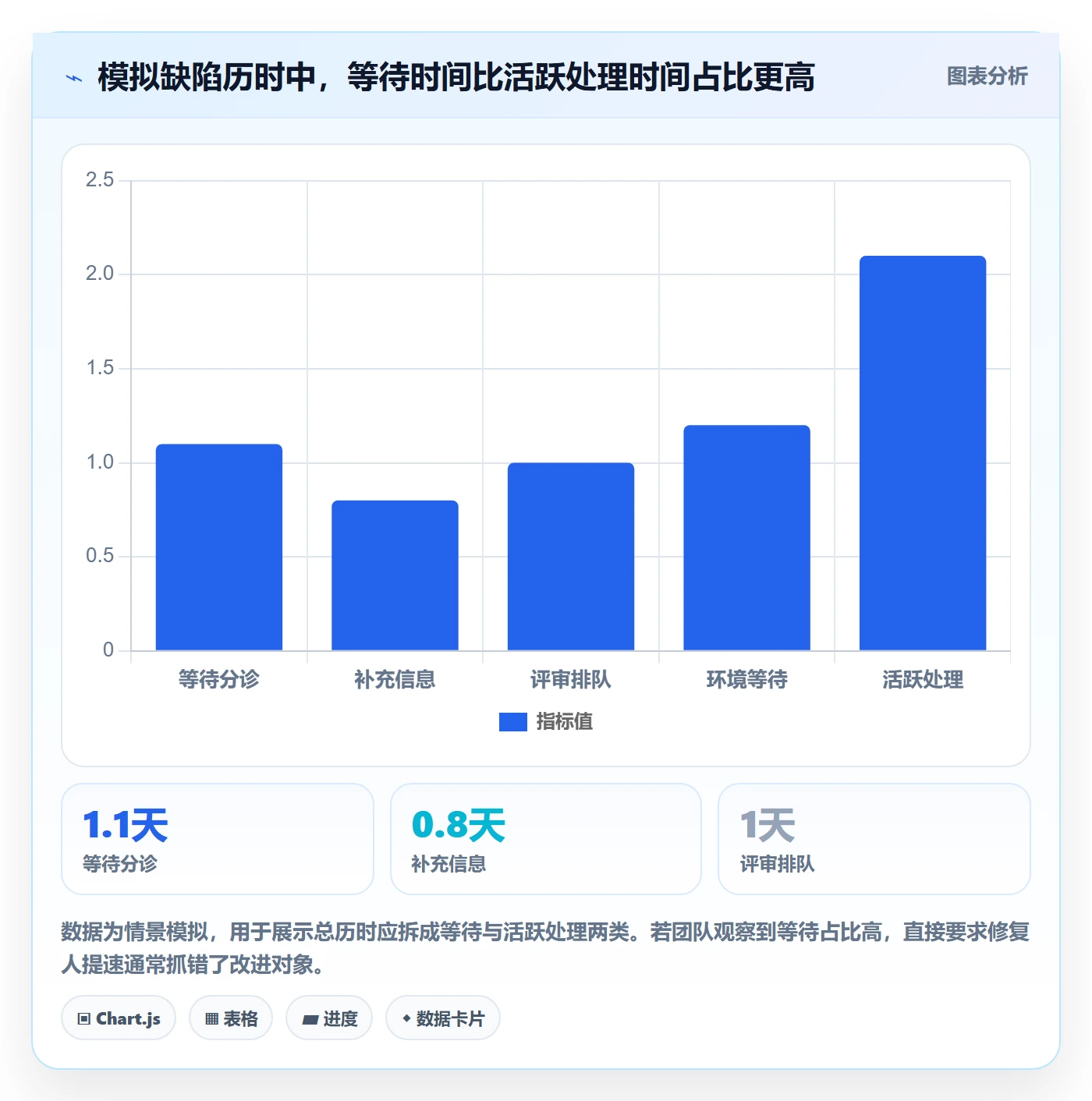Click the bar icon in 进度 chip
This screenshot has width=1092, height=1101.
[x=310, y=1019]
